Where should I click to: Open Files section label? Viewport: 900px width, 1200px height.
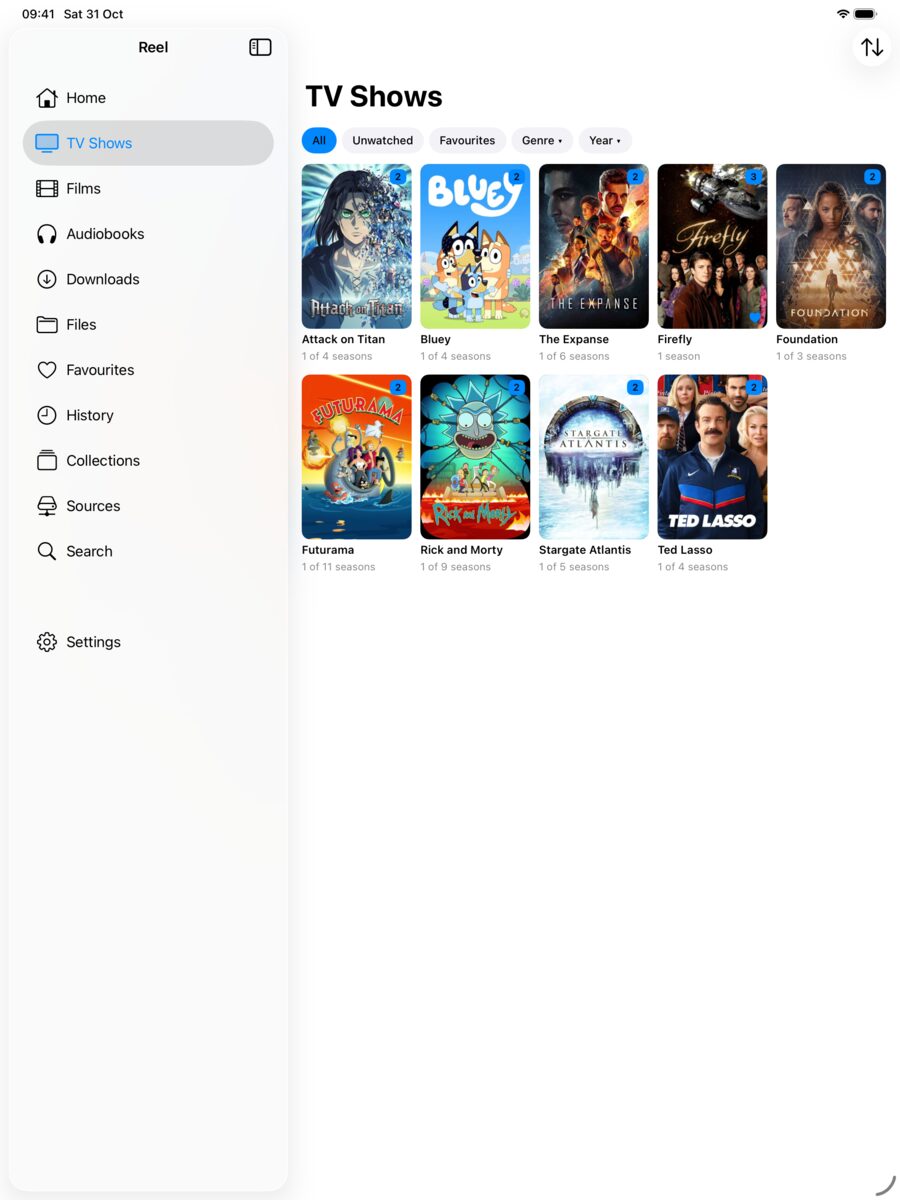81,324
